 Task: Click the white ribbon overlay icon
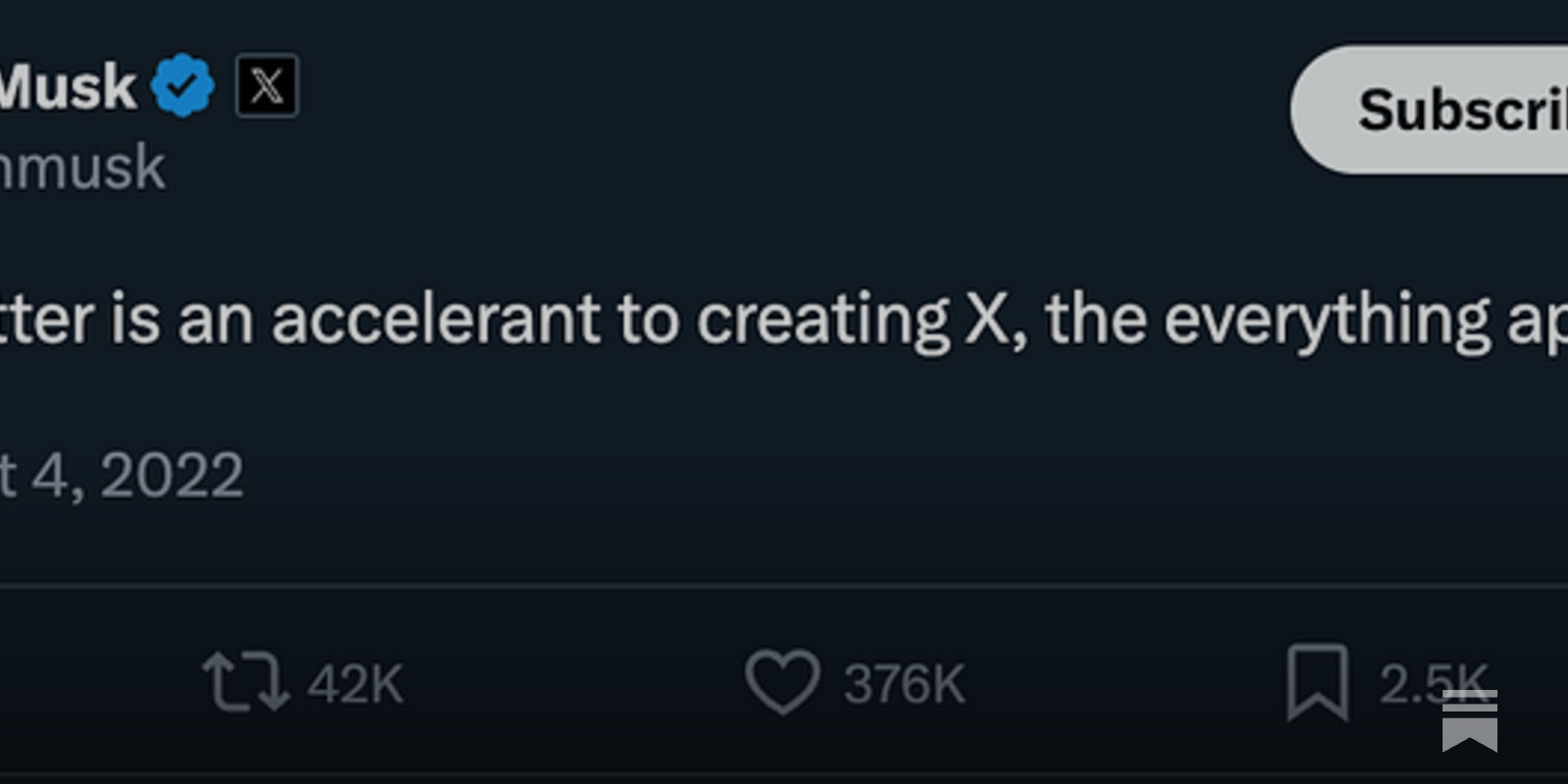(x=1469, y=720)
